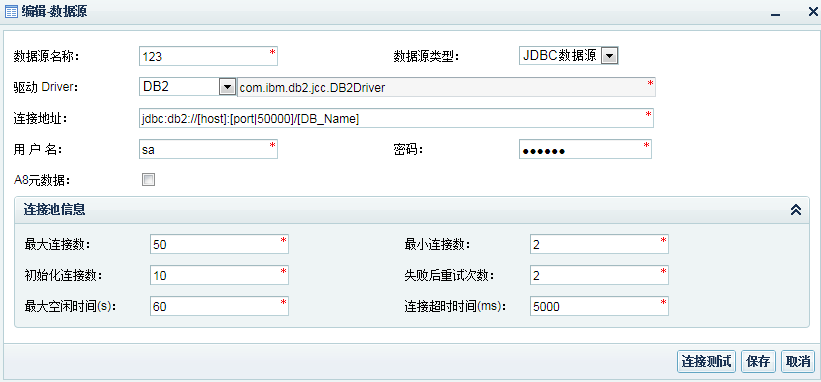Minimize the 编辑-数据源 dialog

pyautogui.click(x=775, y=14)
